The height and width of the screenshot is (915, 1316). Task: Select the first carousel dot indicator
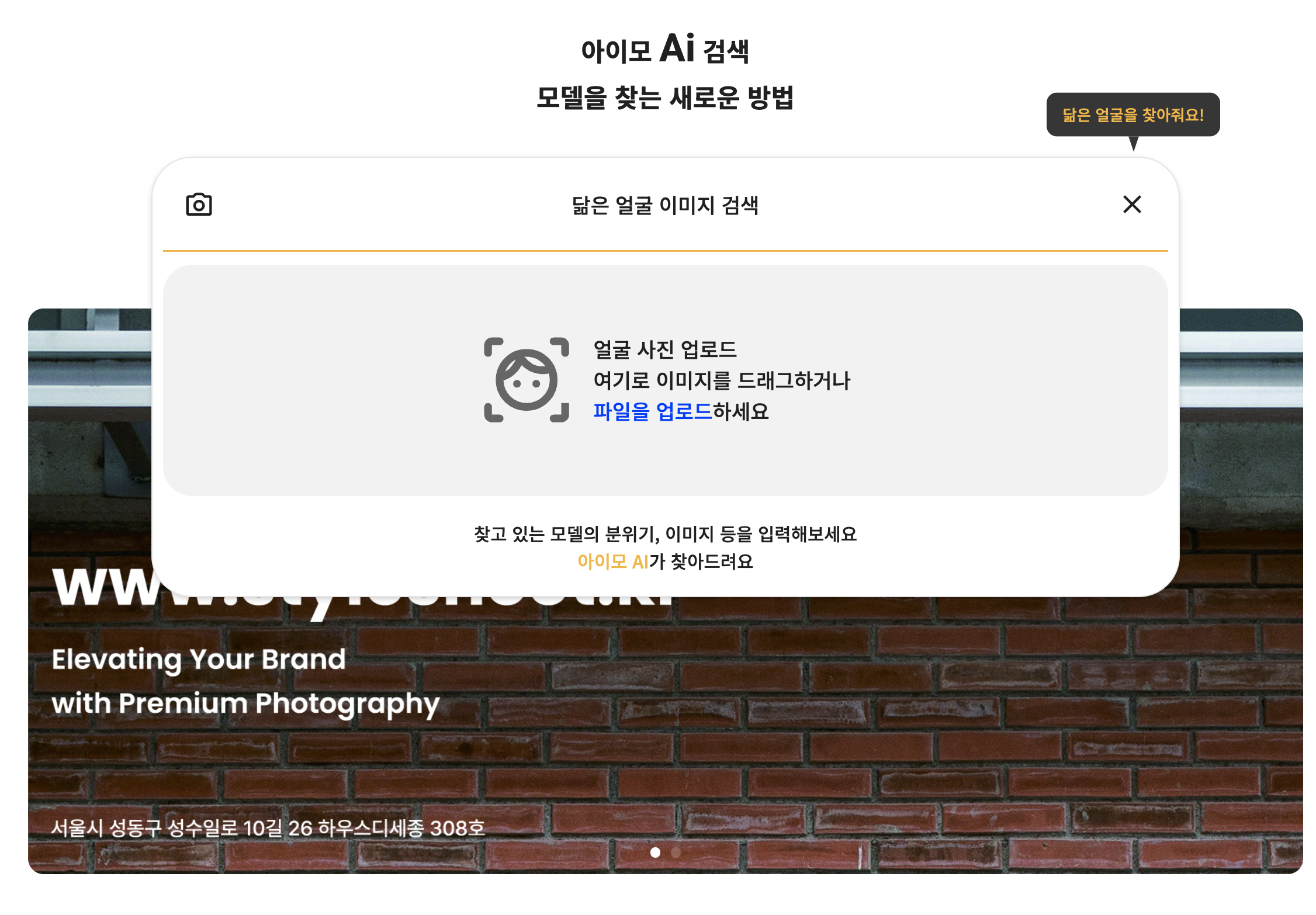655,852
